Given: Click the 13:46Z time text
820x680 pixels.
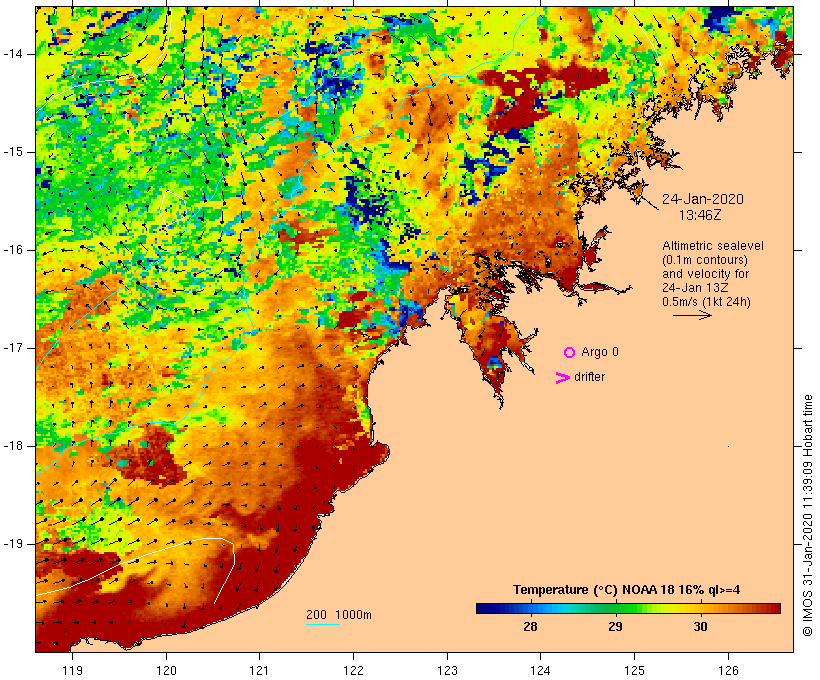Looking at the screenshot, I should (700, 215).
